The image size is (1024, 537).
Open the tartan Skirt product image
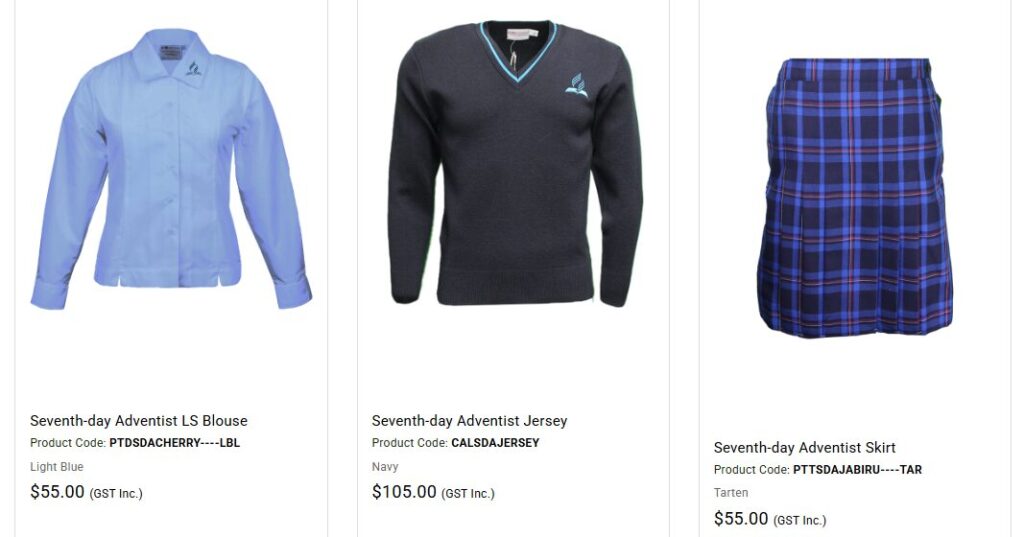(855, 198)
